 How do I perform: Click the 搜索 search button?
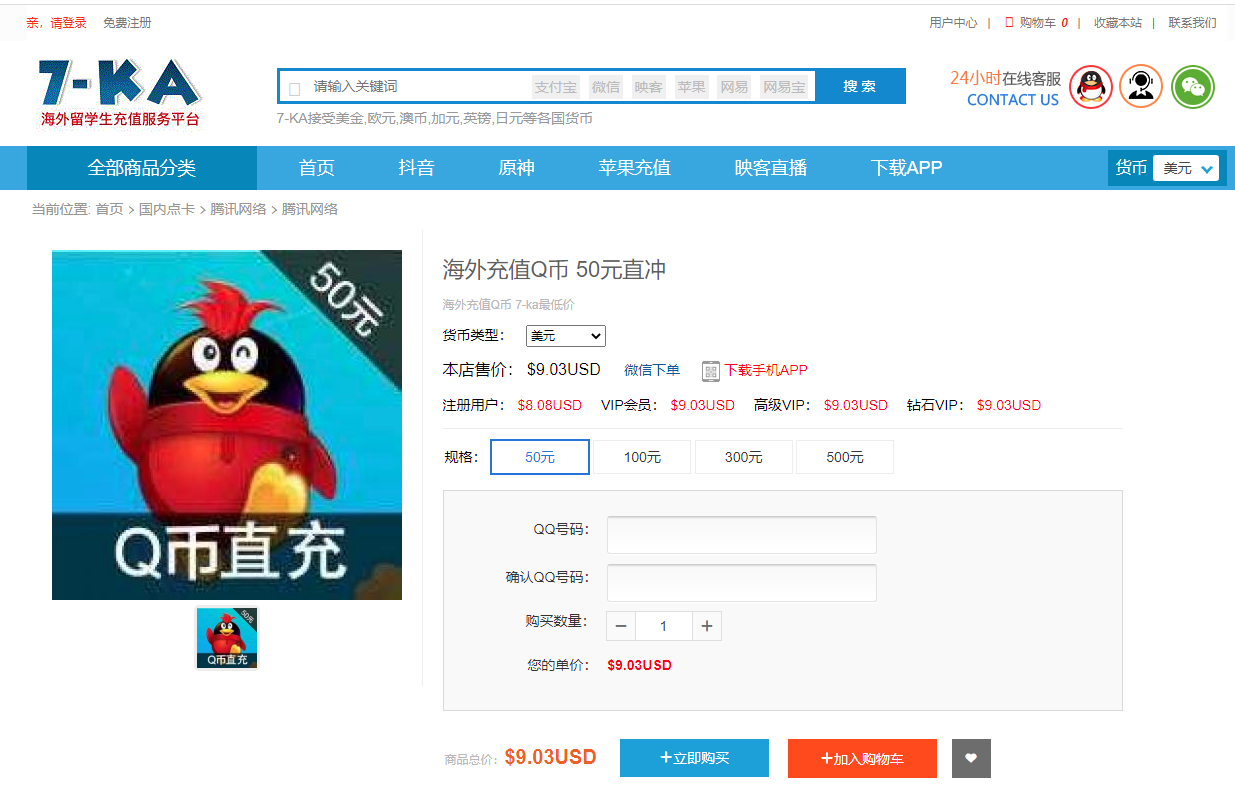coord(860,86)
